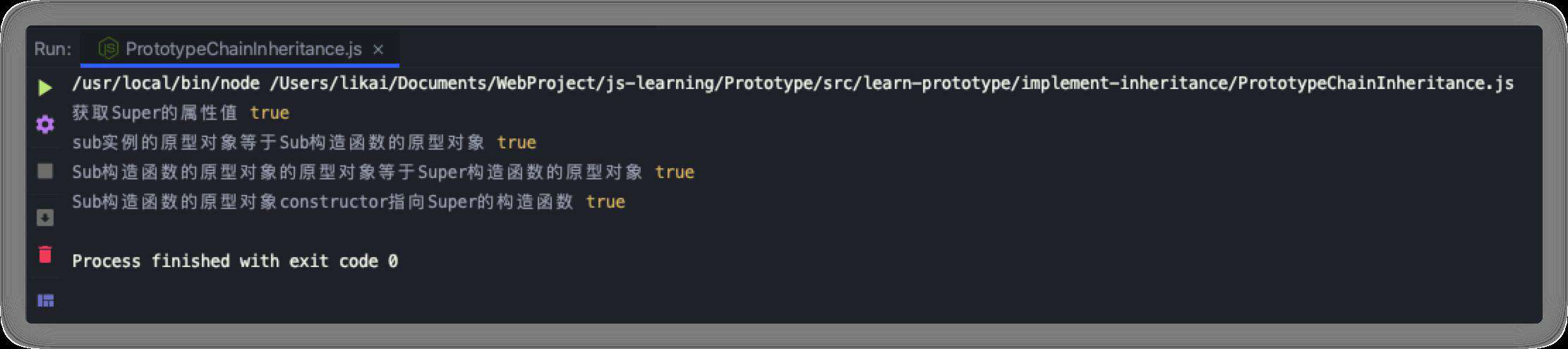Click the sub实例的原型对象 output line
The height and width of the screenshot is (349, 1568).
coord(304,143)
